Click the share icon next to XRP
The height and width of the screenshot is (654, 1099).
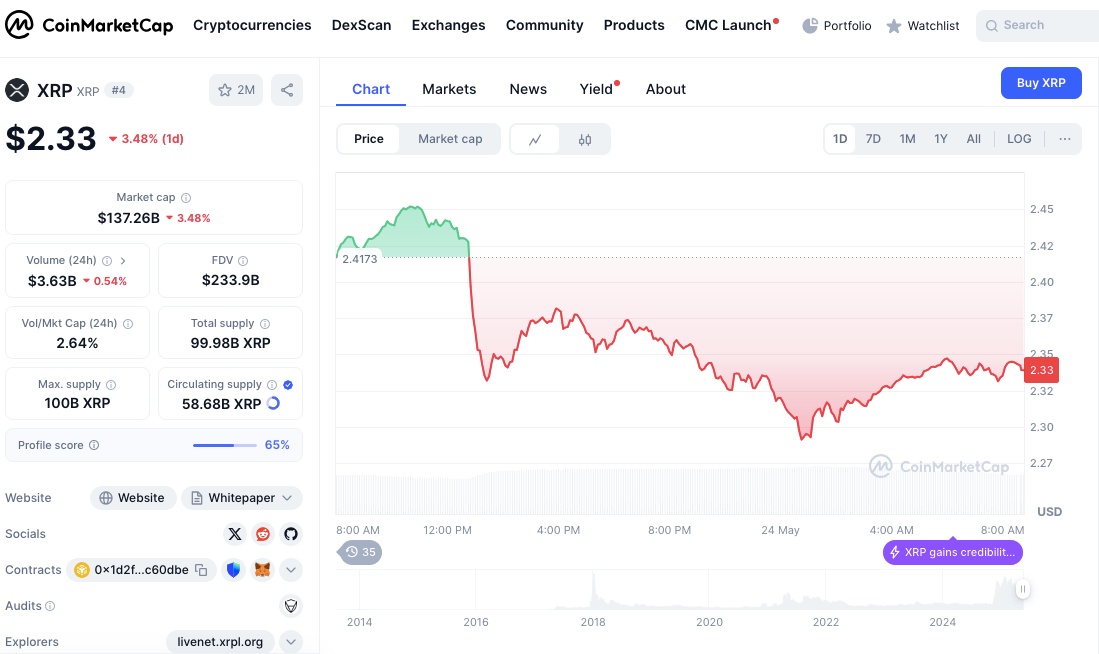point(287,90)
